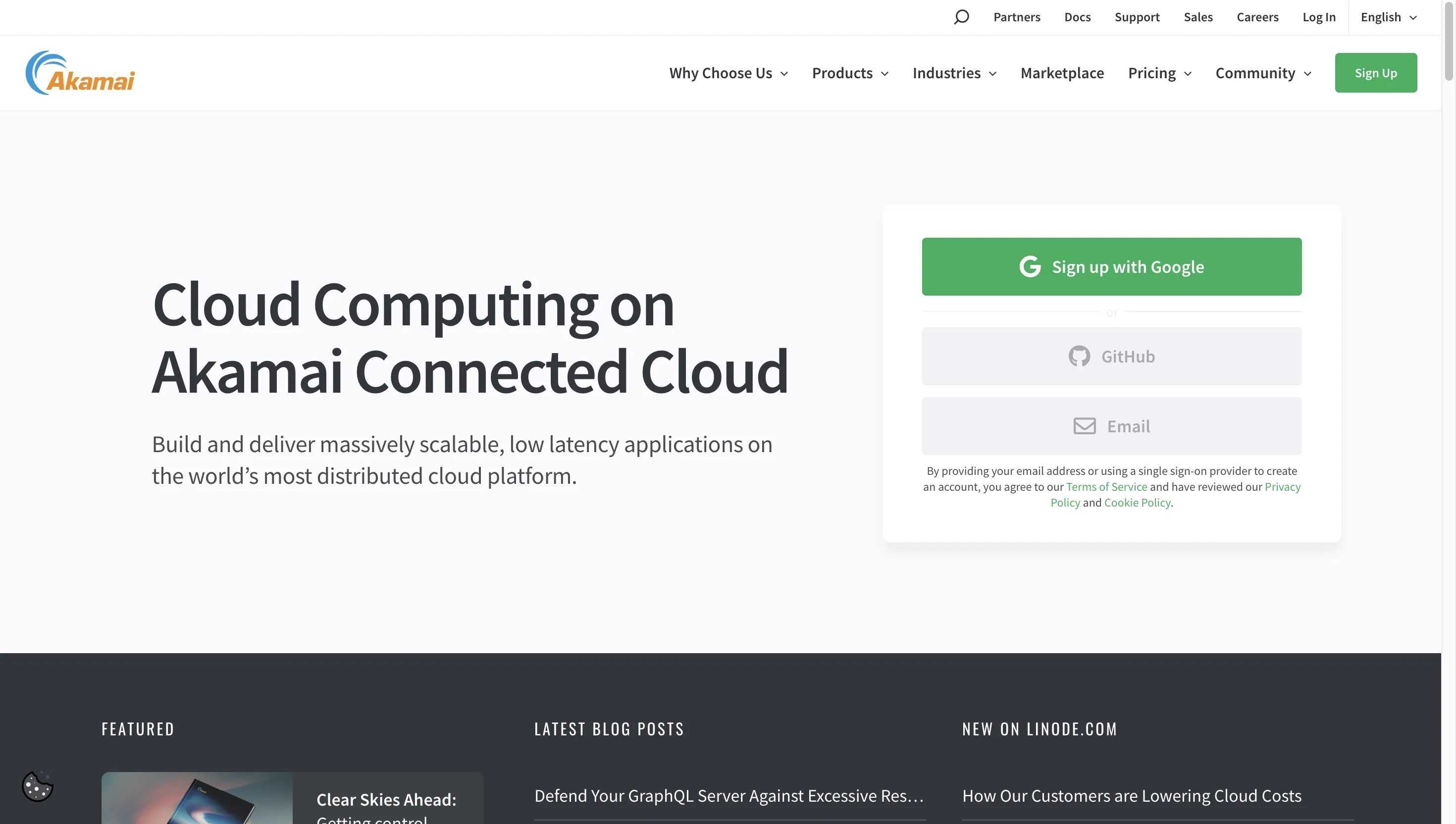Image resolution: width=1456 pixels, height=824 pixels.
Task: Open the Terms of Service link
Action: point(1106,486)
